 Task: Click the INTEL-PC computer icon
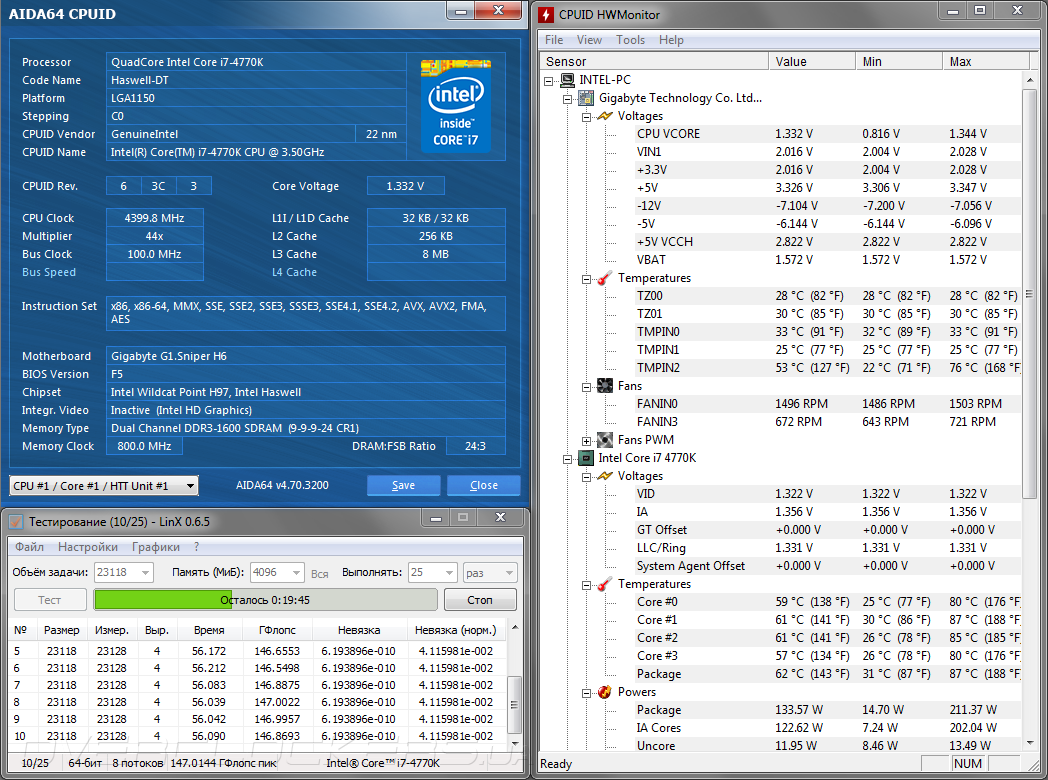pyautogui.click(x=567, y=80)
